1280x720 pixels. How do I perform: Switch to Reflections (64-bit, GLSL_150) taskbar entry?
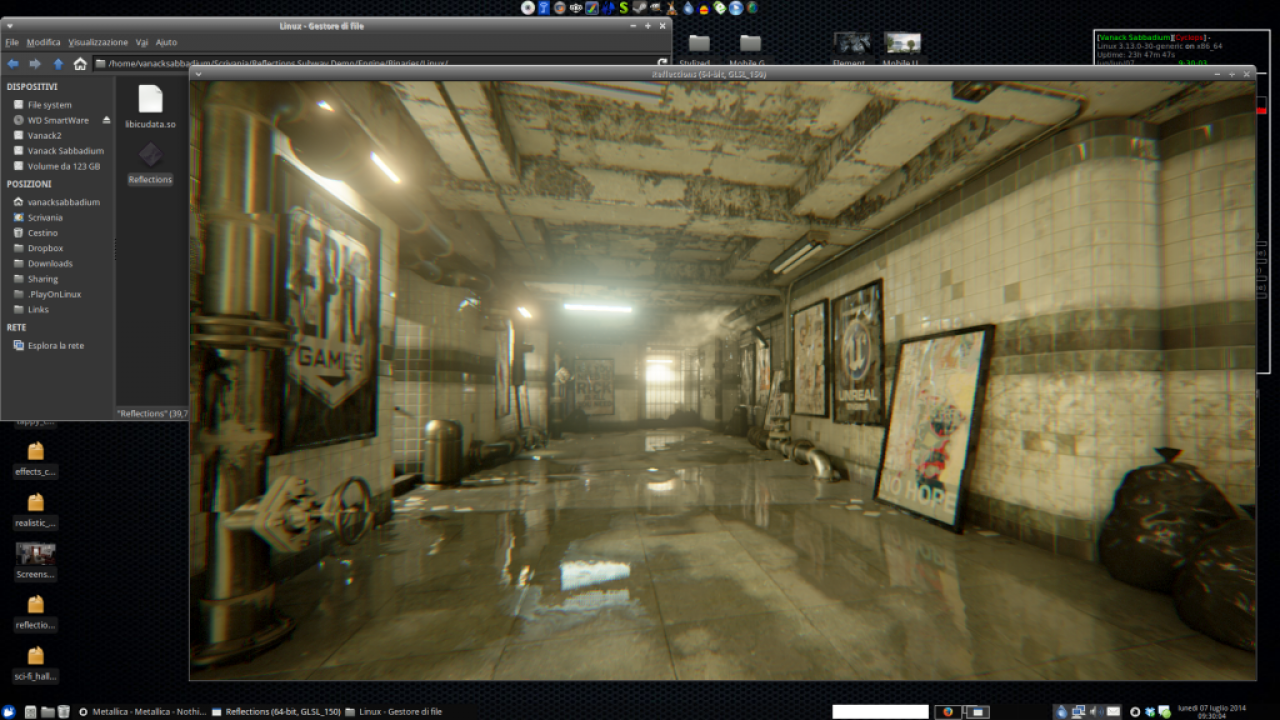[276, 712]
